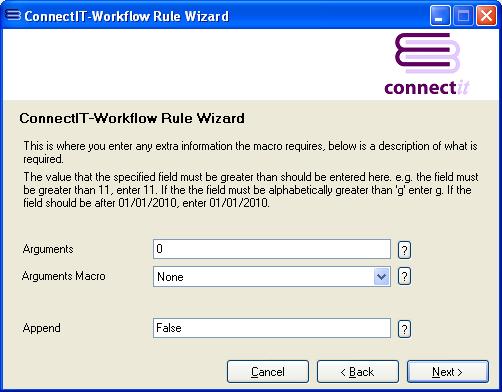Viewport: 502px width, 392px height.
Task: Click the ConnectIT icon in the title bar
Action: tap(13, 15)
